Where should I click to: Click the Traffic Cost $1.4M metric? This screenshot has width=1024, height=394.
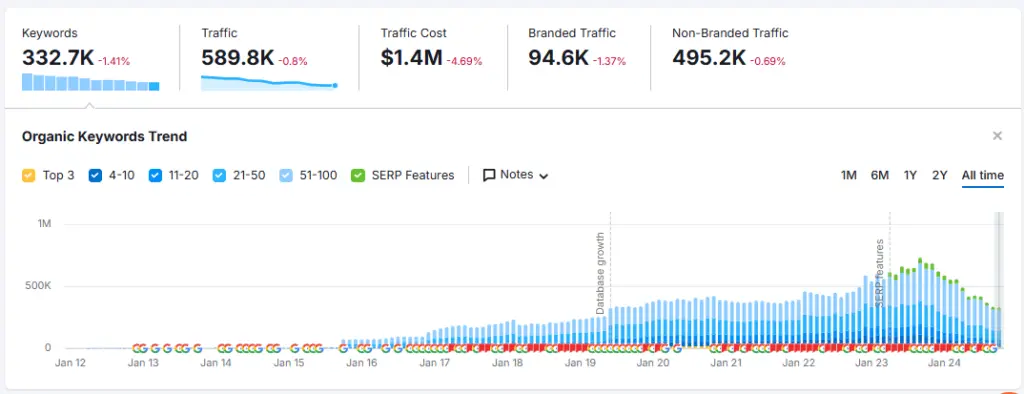[x=411, y=57]
